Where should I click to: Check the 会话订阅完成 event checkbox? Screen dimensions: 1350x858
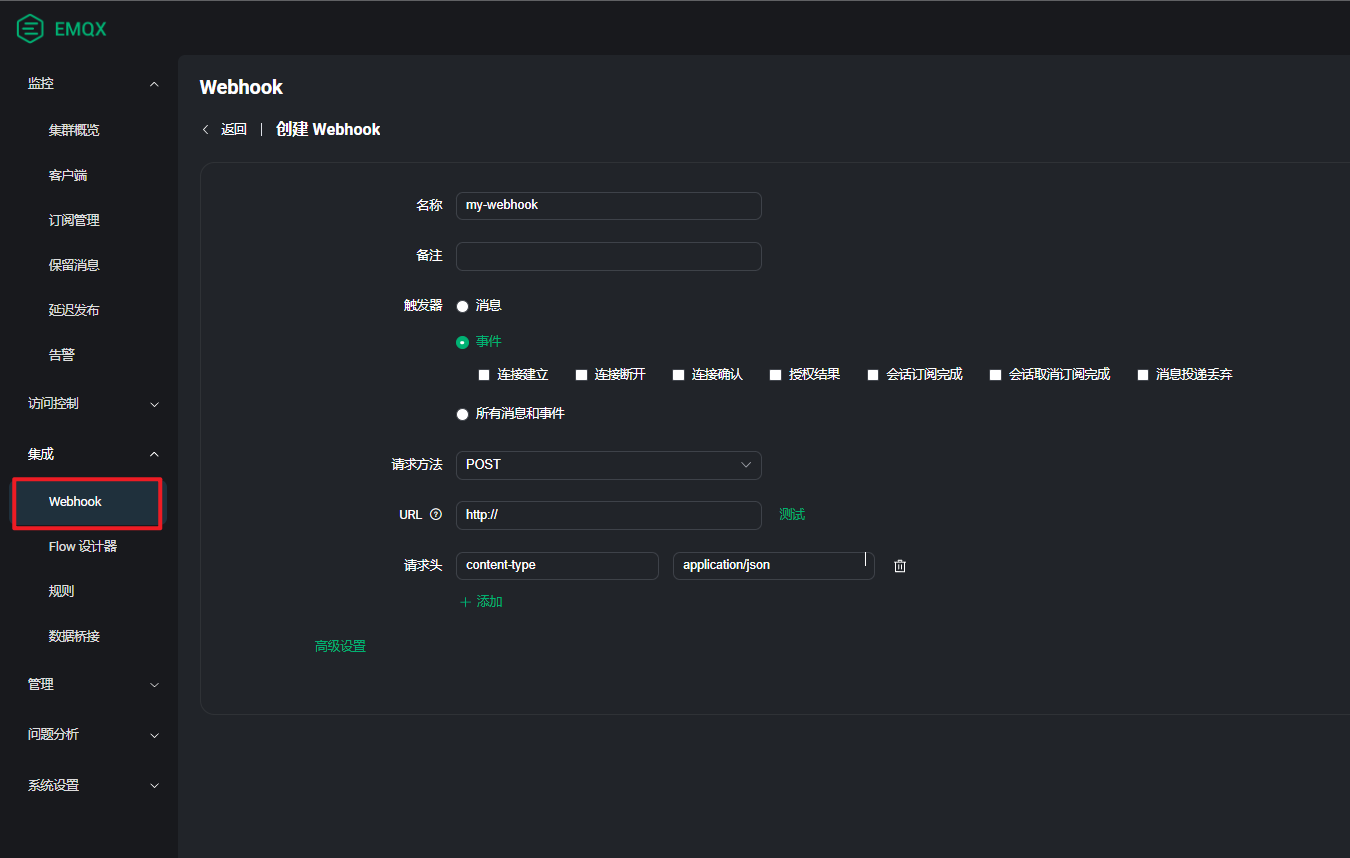873,375
